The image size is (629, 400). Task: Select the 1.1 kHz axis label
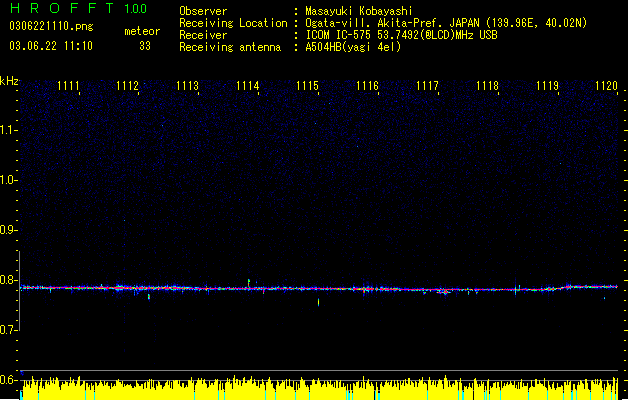tap(9, 130)
